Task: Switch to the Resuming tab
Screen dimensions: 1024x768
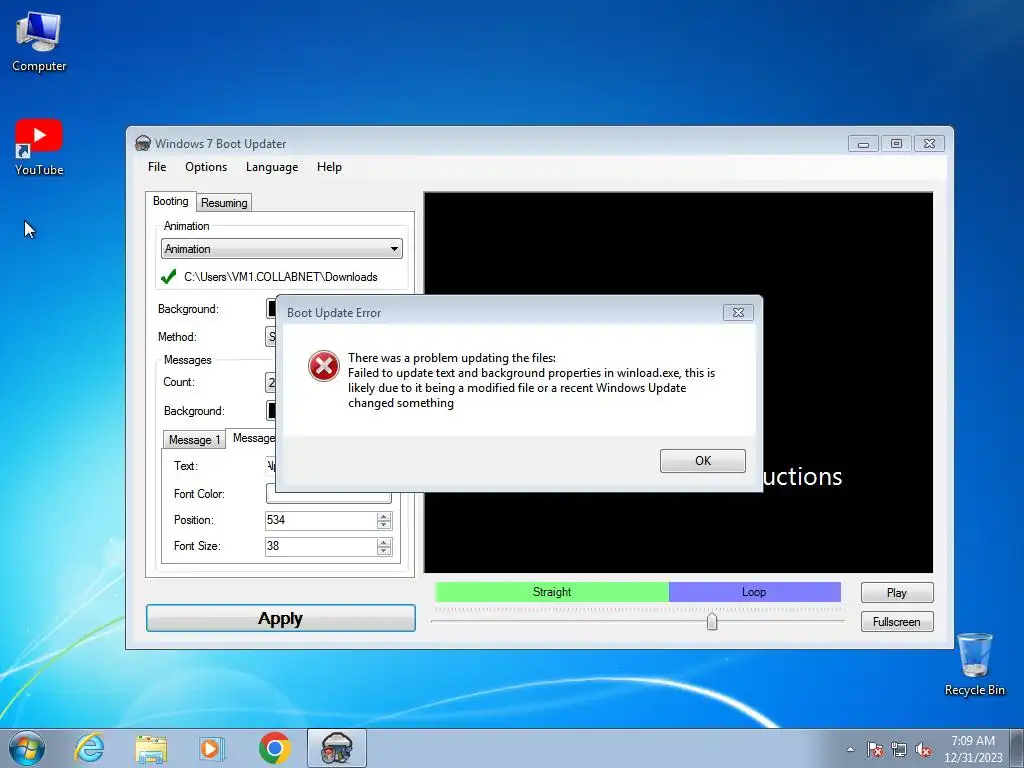Action: click(x=224, y=202)
